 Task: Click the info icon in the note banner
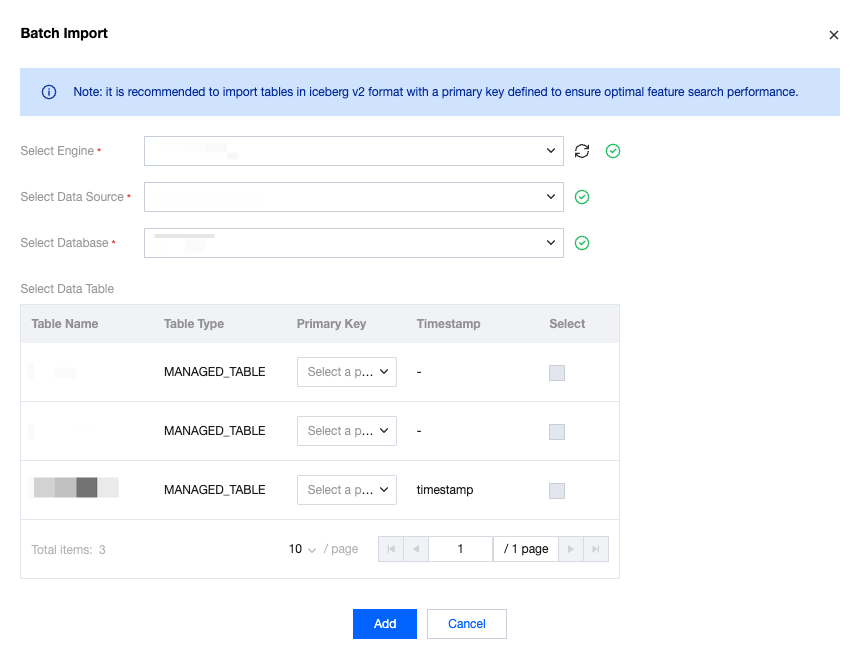coord(49,92)
